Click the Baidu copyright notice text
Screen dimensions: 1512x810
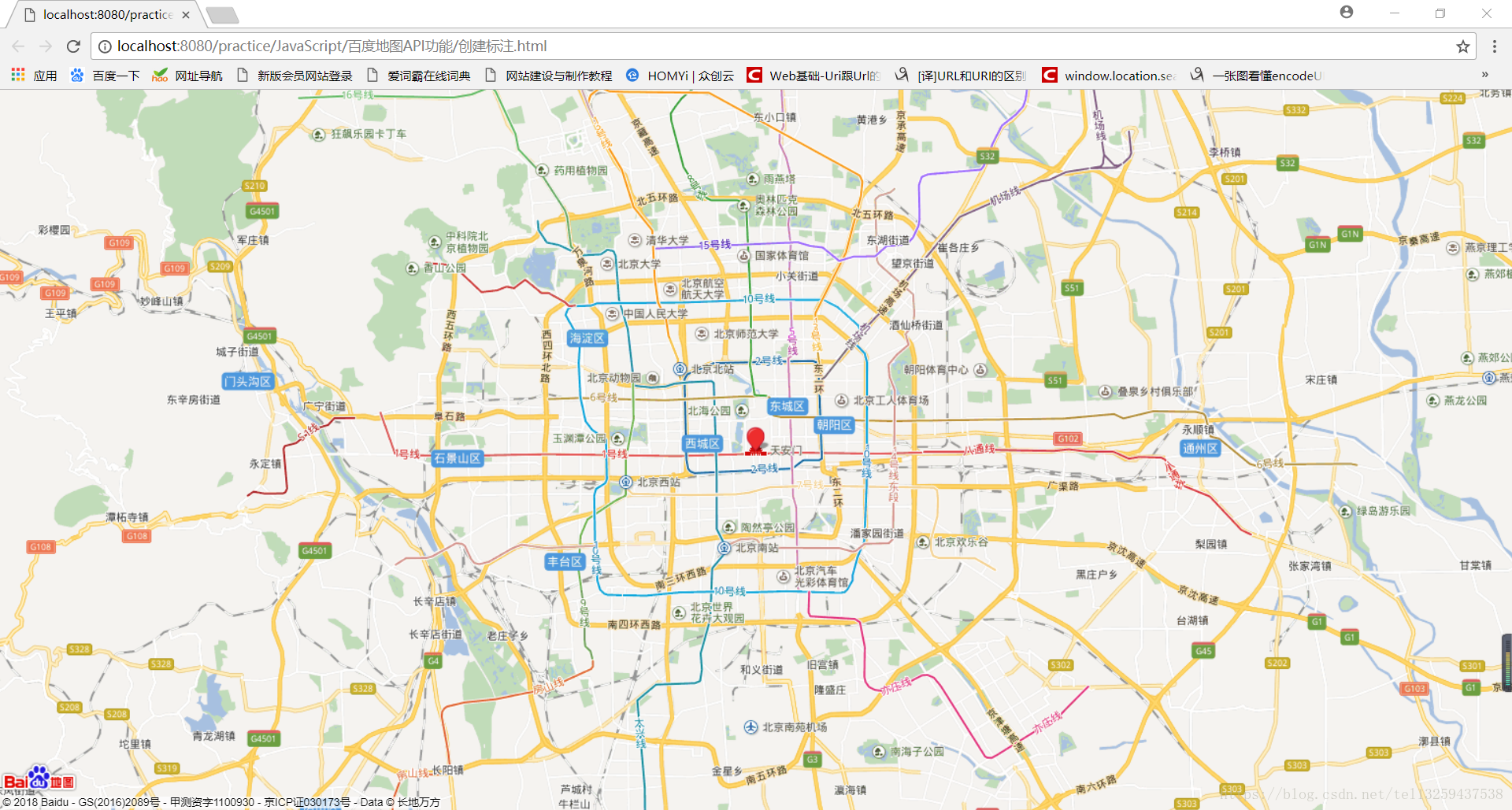(x=221, y=802)
